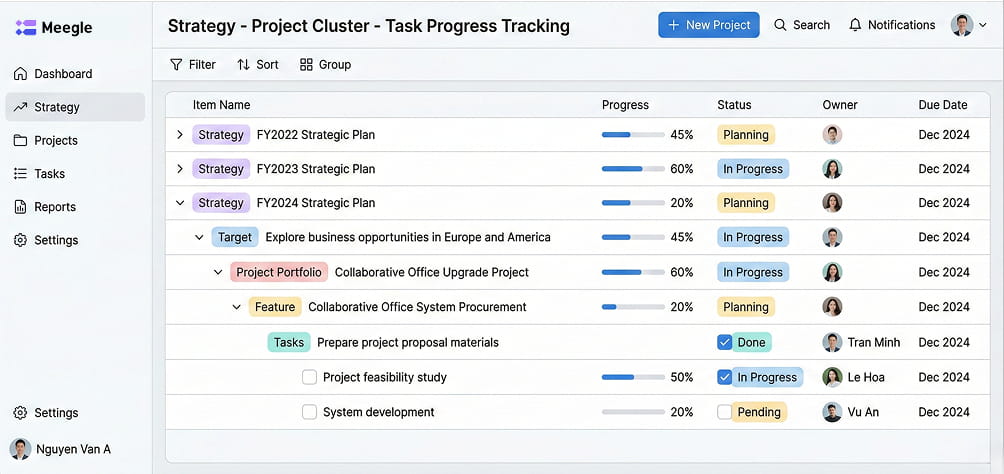
Task: Toggle the Pending status checkbox
Action: click(x=724, y=412)
